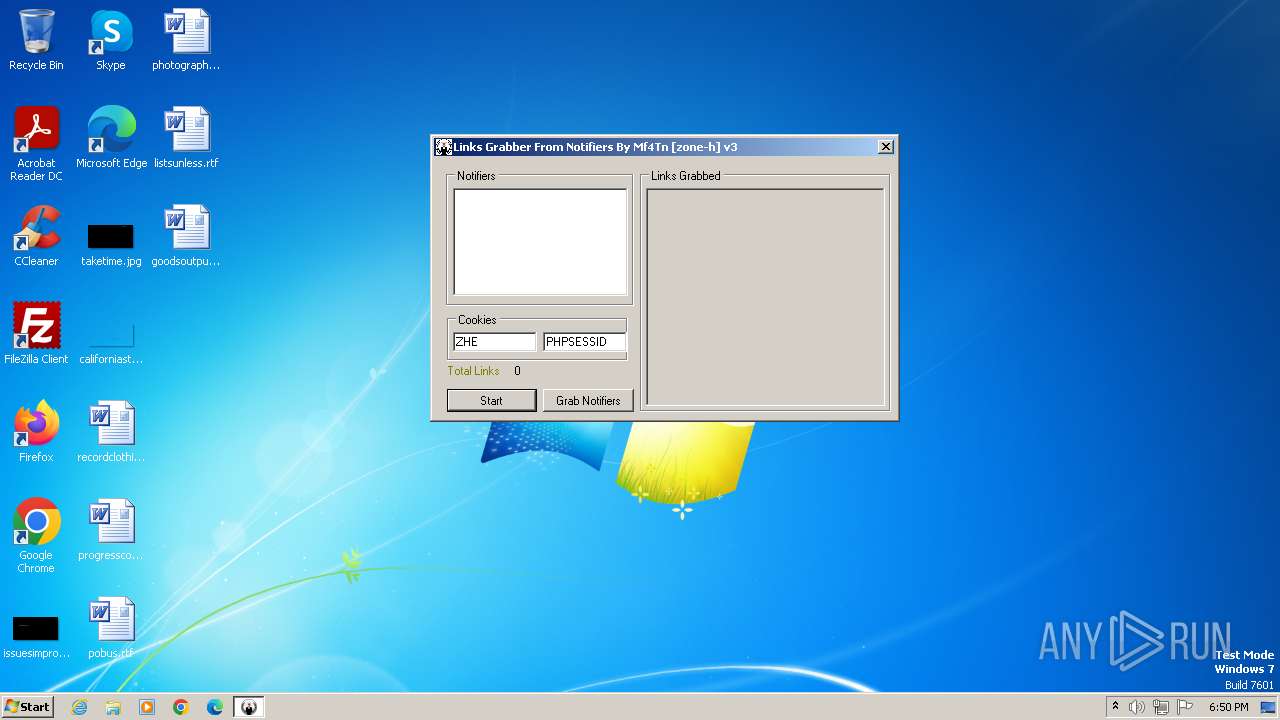Screen dimensions: 1280x720
Task: Click the Links Grabbed list area
Action: click(765, 297)
